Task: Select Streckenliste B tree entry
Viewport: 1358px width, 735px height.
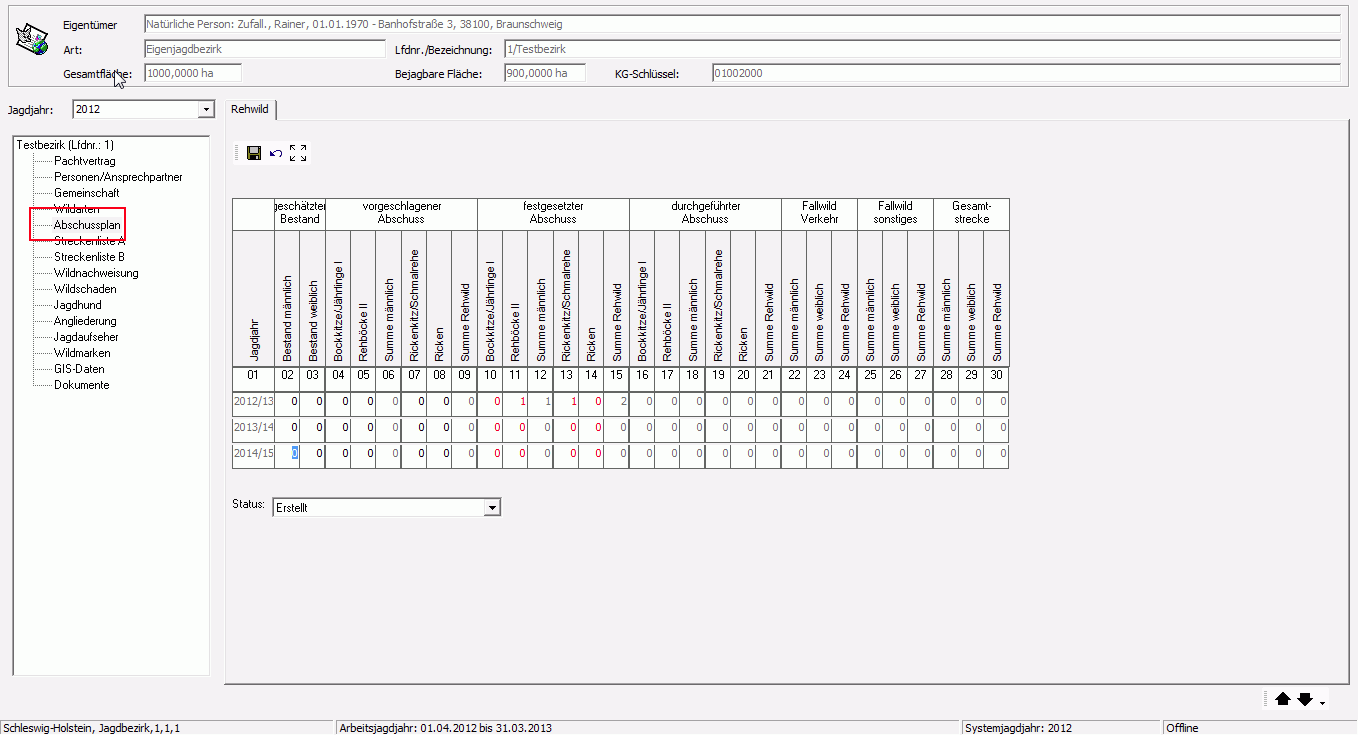Action: pos(89,257)
